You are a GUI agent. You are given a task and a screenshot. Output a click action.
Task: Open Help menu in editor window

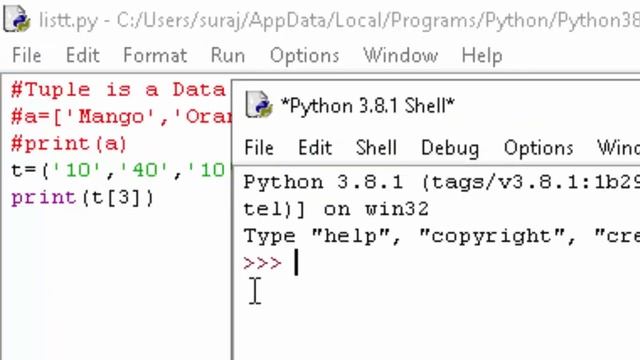pyautogui.click(x=482, y=55)
